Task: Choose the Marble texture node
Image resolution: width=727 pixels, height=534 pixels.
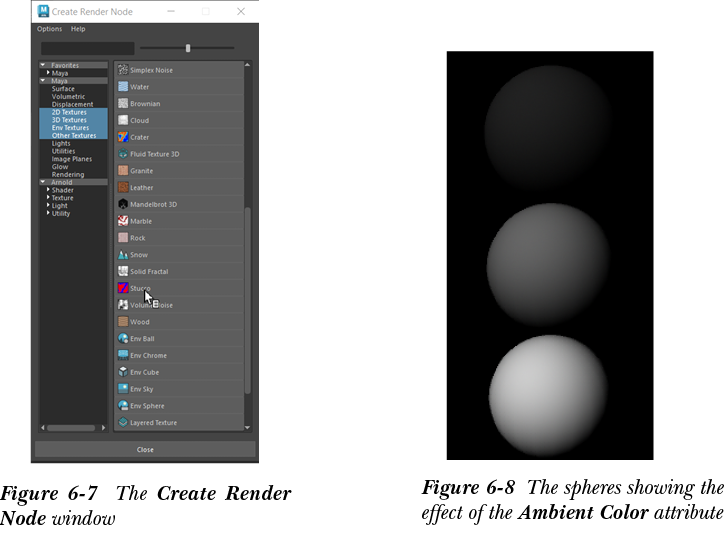Action: (x=140, y=221)
